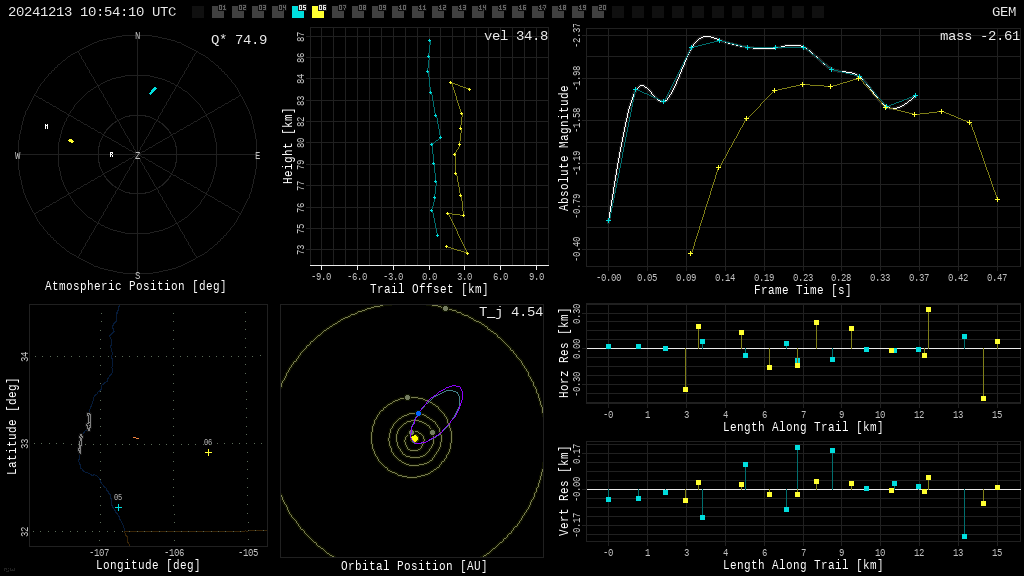The image size is (1024, 576).
Task: Click the mass -2.61 readout
Action: point(979,37)
